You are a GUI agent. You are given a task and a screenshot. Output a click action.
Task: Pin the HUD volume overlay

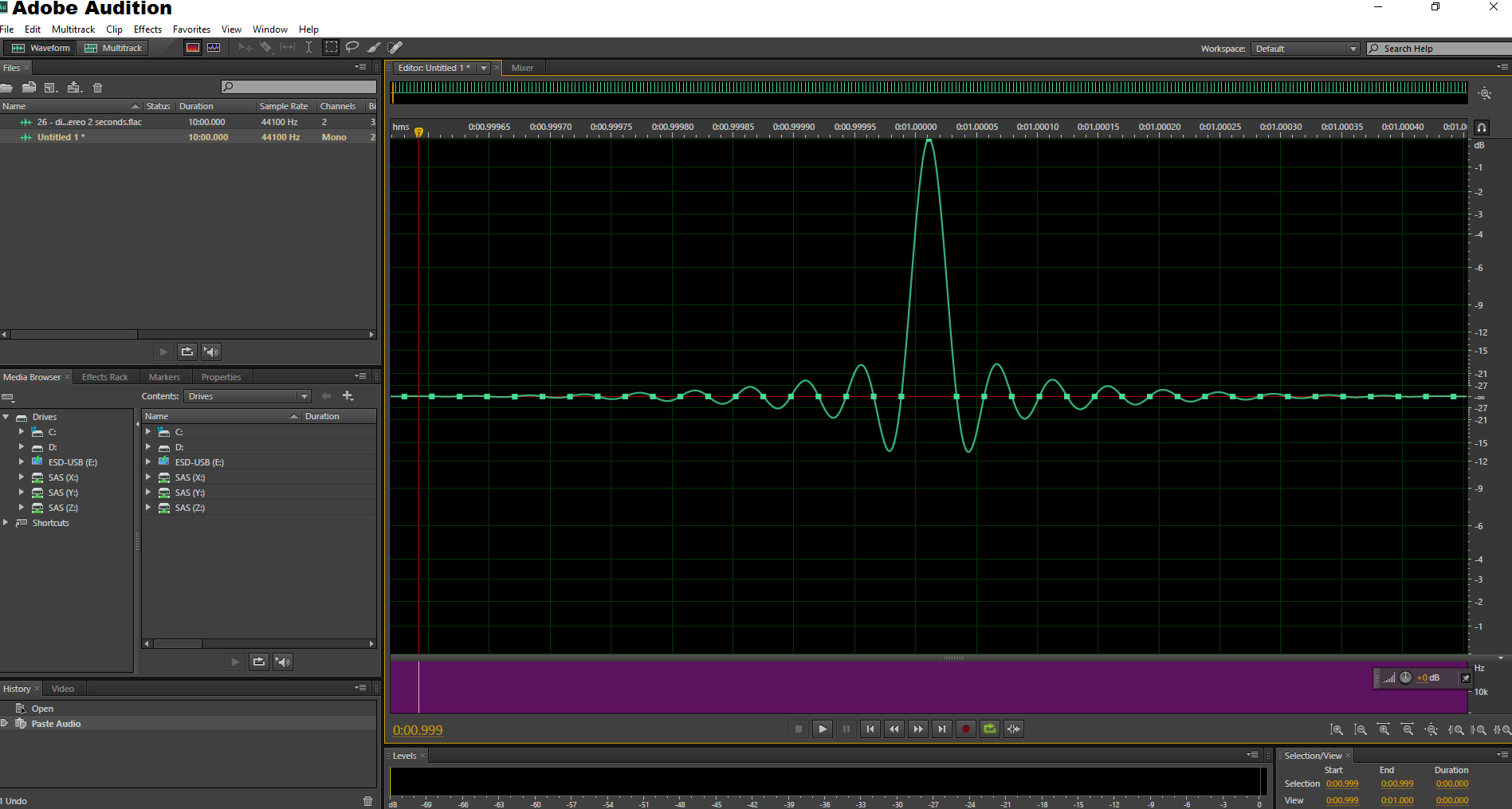click(1465, 678)
